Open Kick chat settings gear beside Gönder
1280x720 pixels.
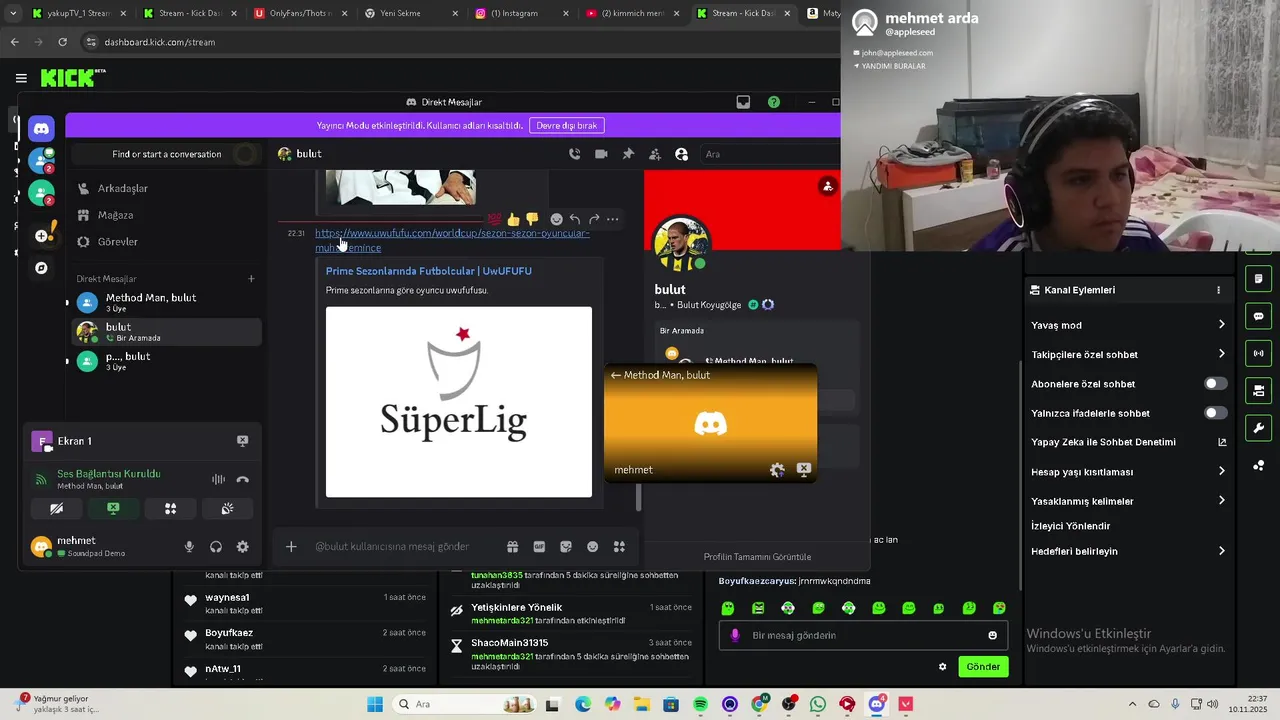pos(942,666)
